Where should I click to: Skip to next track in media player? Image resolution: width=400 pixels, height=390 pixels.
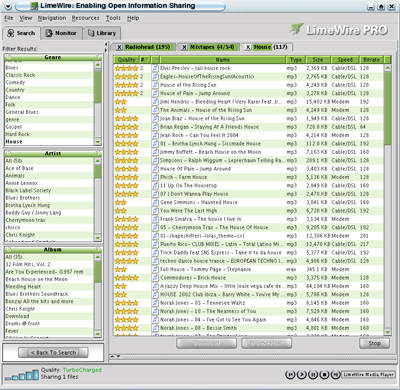(335, 375)
